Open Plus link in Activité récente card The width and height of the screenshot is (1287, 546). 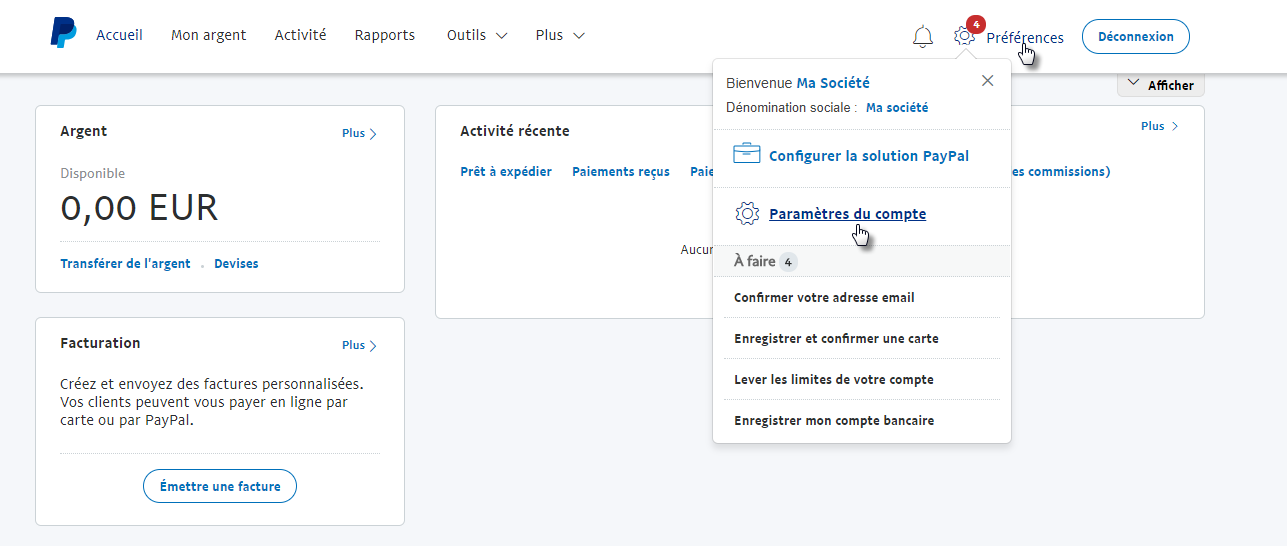[1160, 126]
